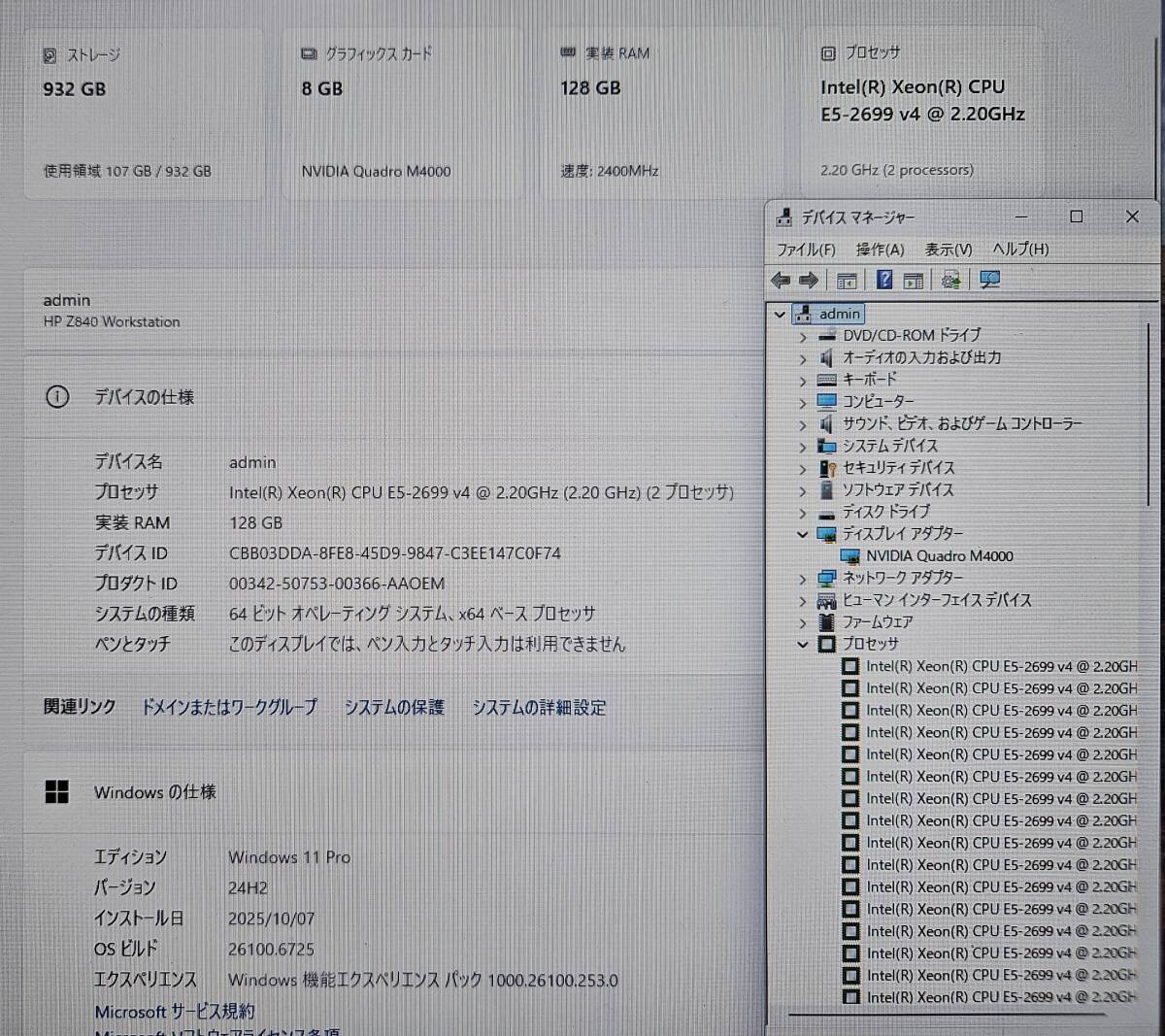Viewport: 1165px width, 1036px height.
Task: Open the システムの詳細設定 link
Action: pyautogui.click(x=539, y=708)
